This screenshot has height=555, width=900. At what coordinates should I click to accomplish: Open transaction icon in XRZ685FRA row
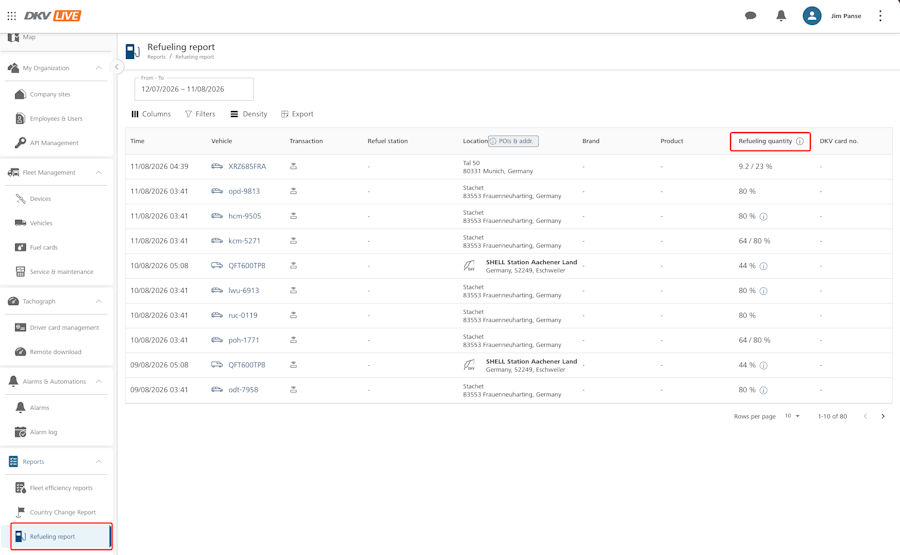tap(293, 166)
